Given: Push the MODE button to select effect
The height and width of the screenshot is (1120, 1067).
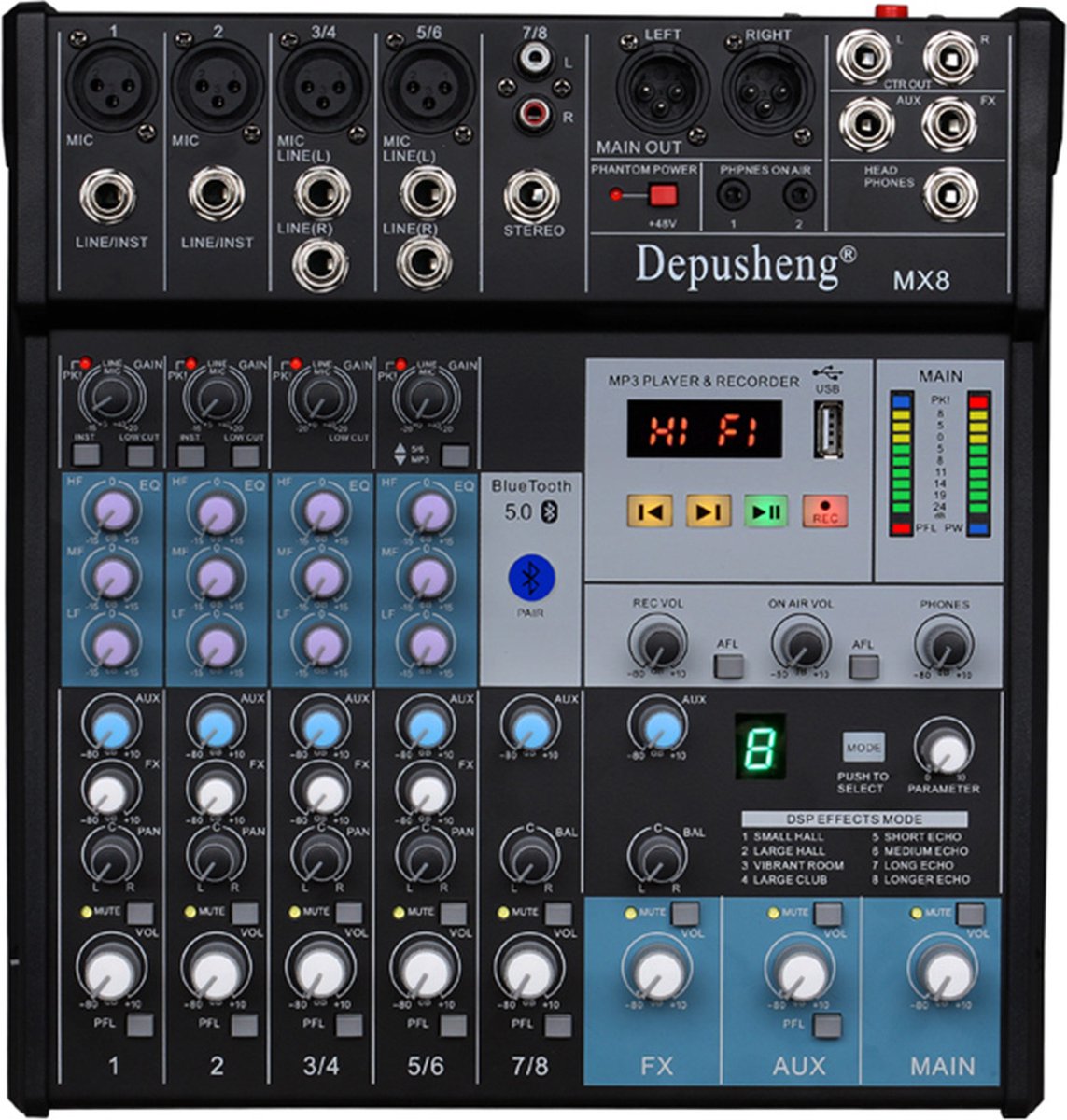Looking at the screenshot, I should pyautogui.click(x=863, y=748).
